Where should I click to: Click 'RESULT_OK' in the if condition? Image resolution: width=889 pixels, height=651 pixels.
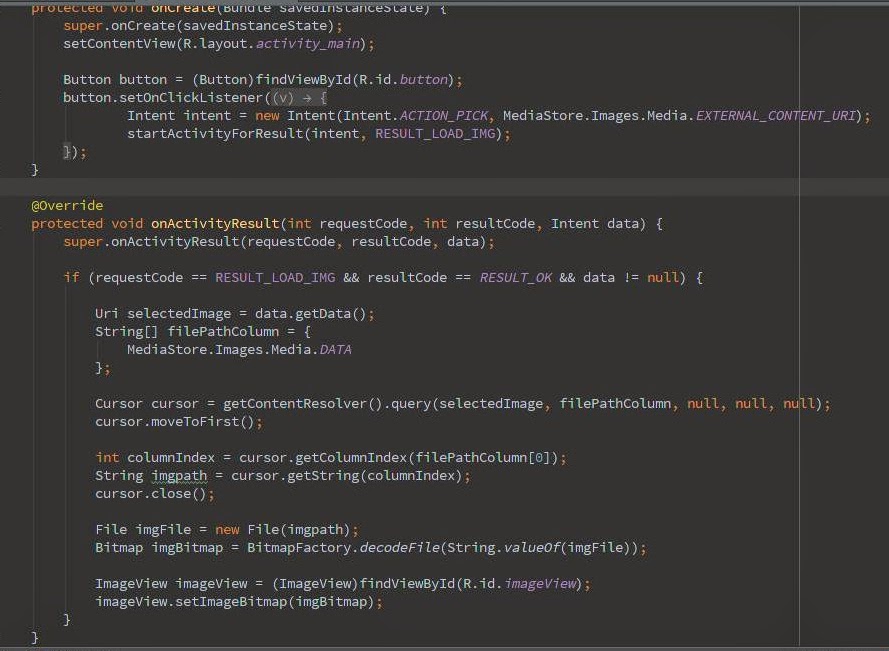515,278
